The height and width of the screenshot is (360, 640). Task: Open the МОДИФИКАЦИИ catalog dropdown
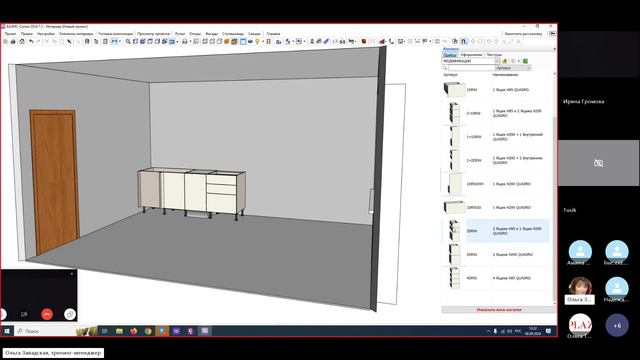coord(497,61)
